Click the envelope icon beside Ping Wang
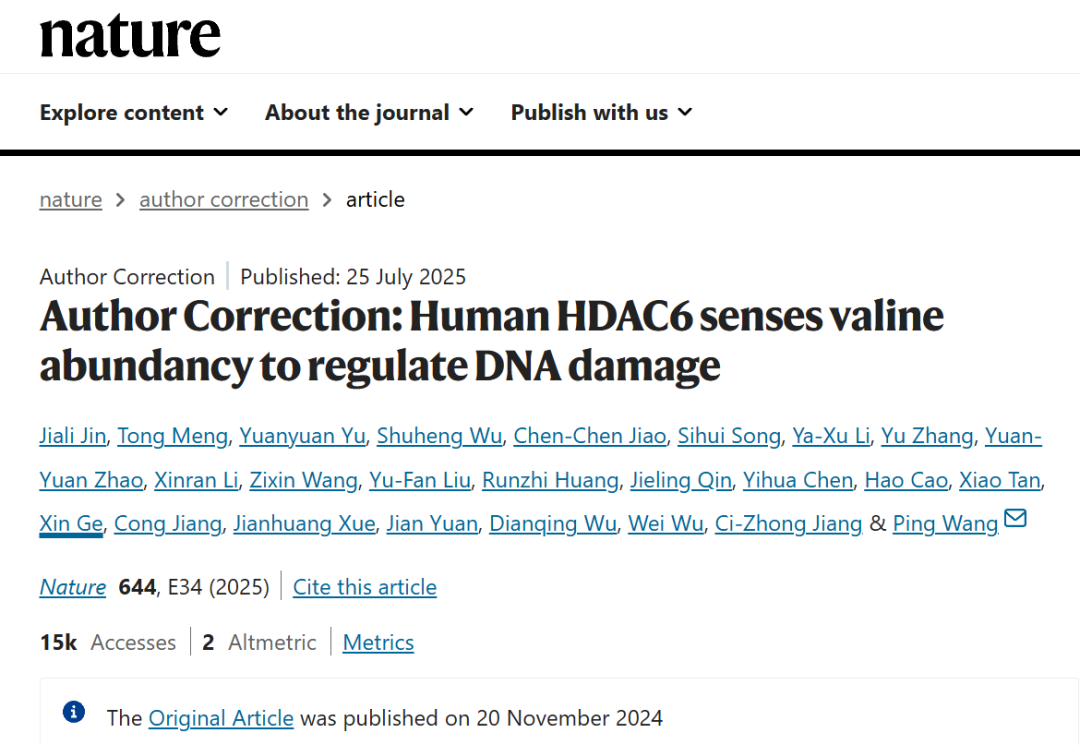This screenshot has width=1080, height=745. pos(1015,519)
